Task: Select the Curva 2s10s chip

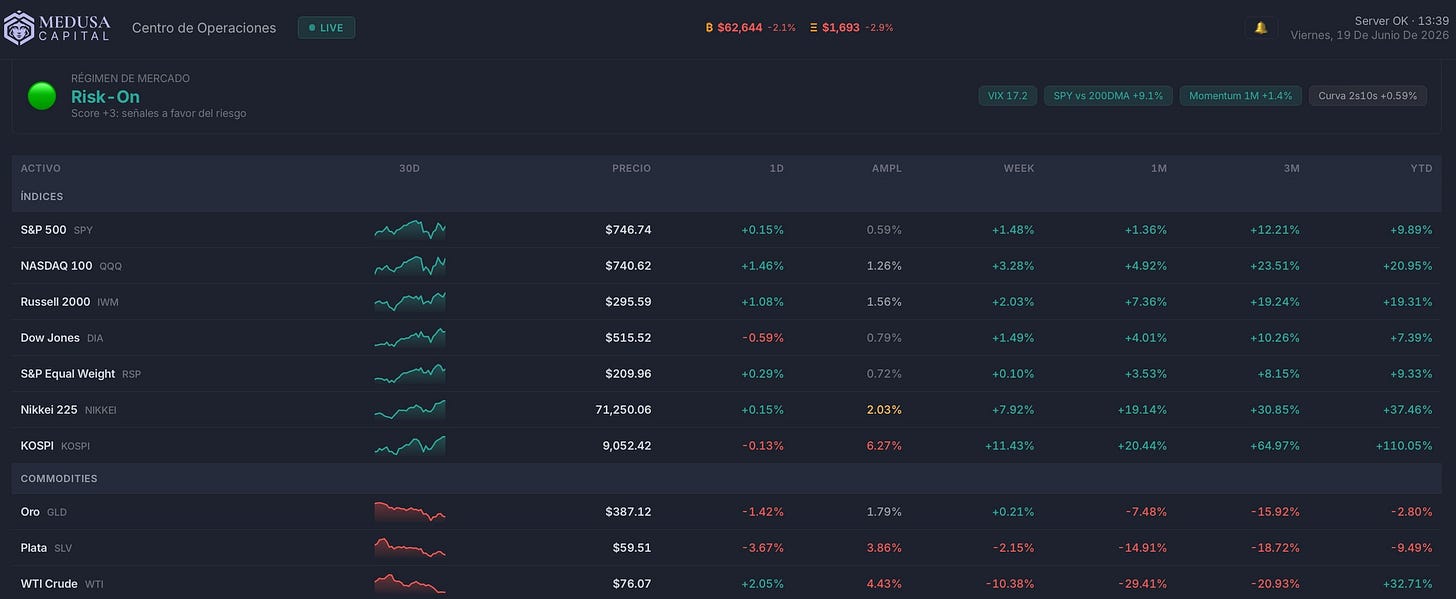Action: tap(1367, 96)
